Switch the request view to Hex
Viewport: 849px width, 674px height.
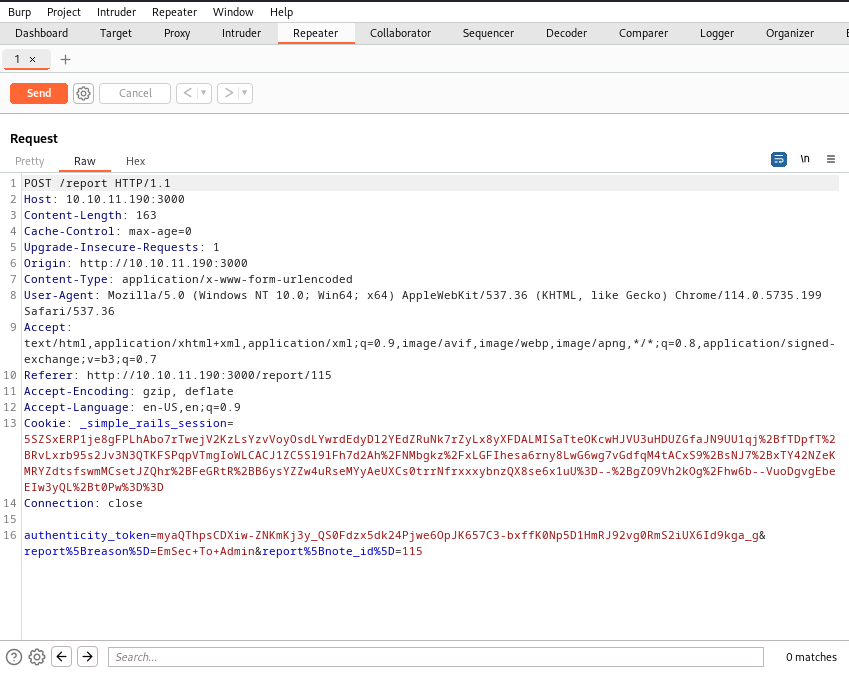point(135,161)
